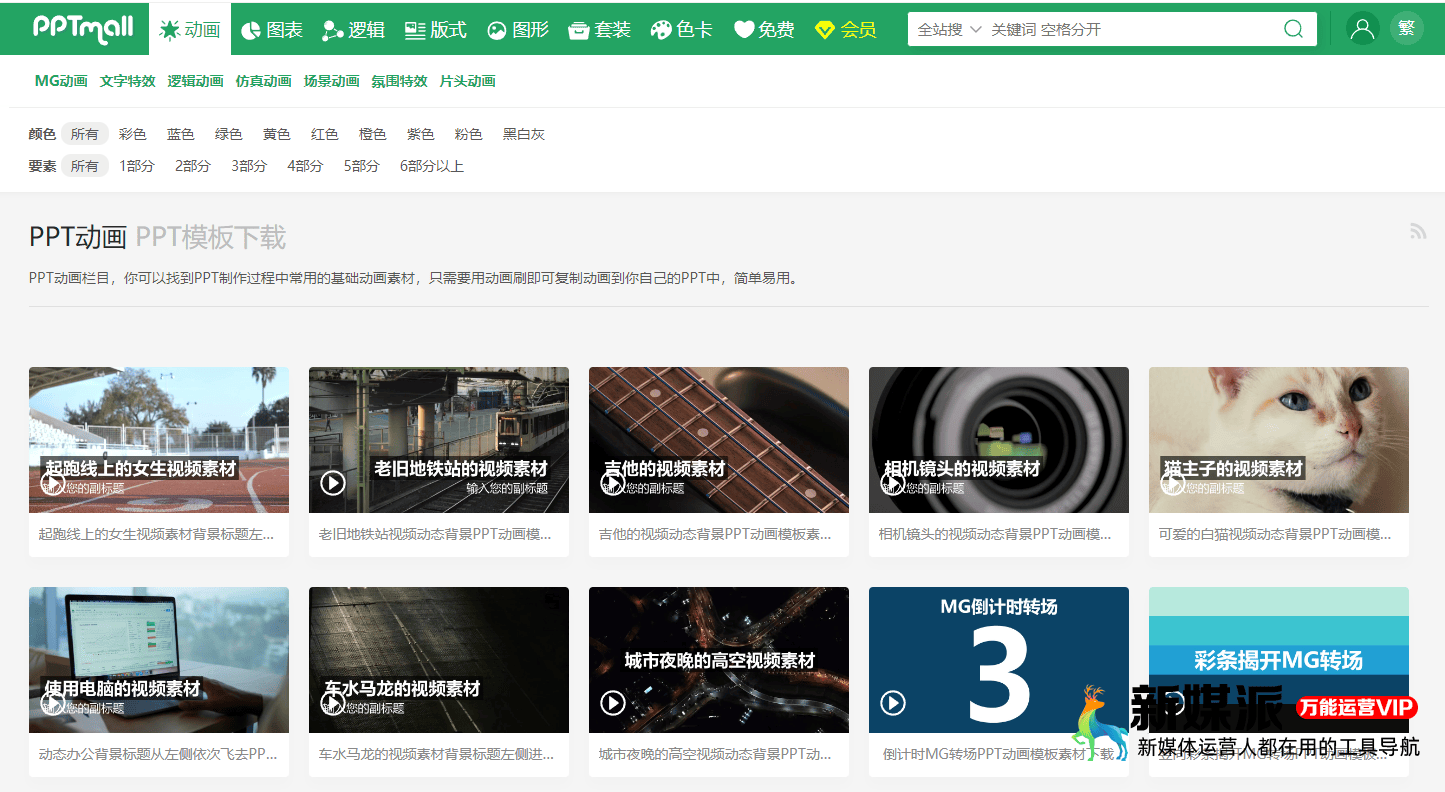Play the 猫主子的视频素材 video preview
Screen dimensions: 1445x792
1172,481
